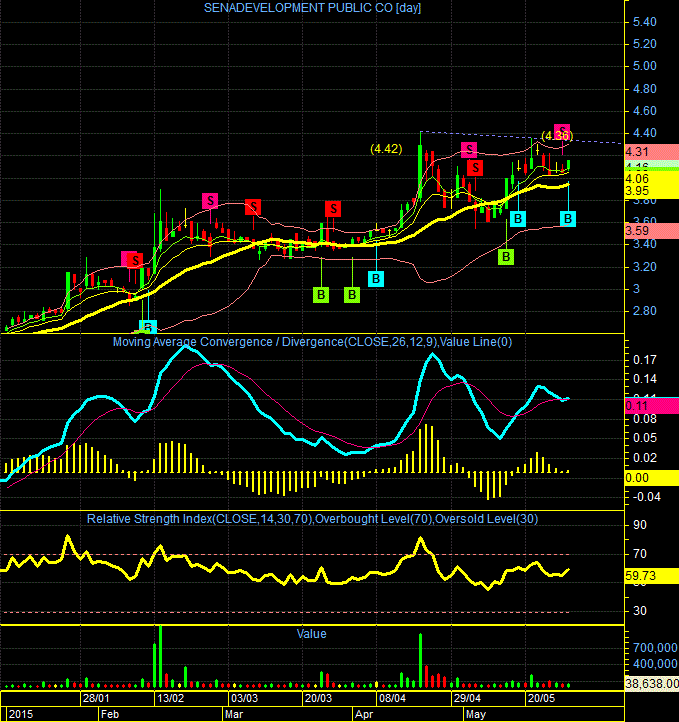The width and height of the screenshot is (679, 722).
Task: Click the 38,638.00 volume value tag
Action: click(x=652, y=683)
